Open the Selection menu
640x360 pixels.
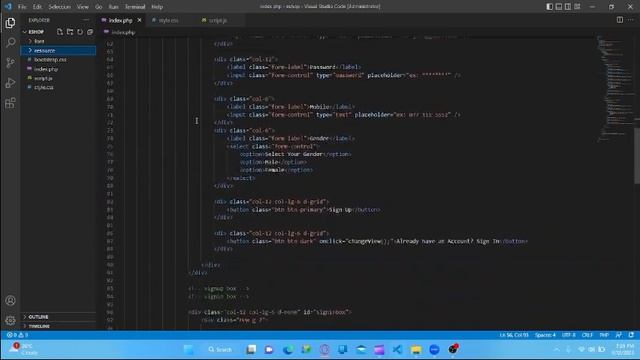[x=60, y=7]
